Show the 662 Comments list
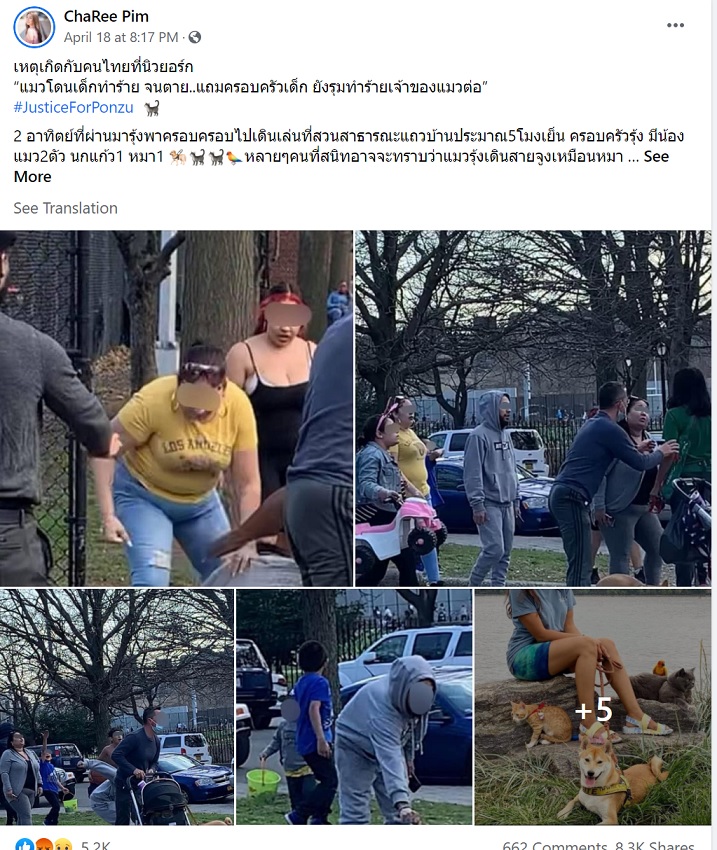The image size is (717, 850). pyautogui.click(x=555, y=845)
